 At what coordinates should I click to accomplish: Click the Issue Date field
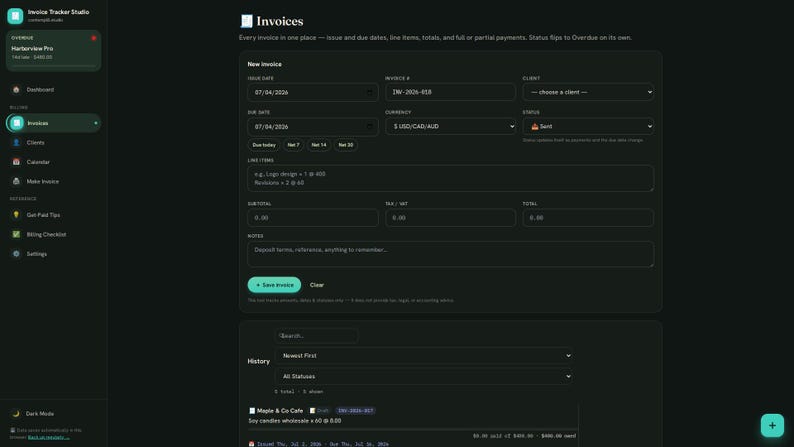coord(312,92)
